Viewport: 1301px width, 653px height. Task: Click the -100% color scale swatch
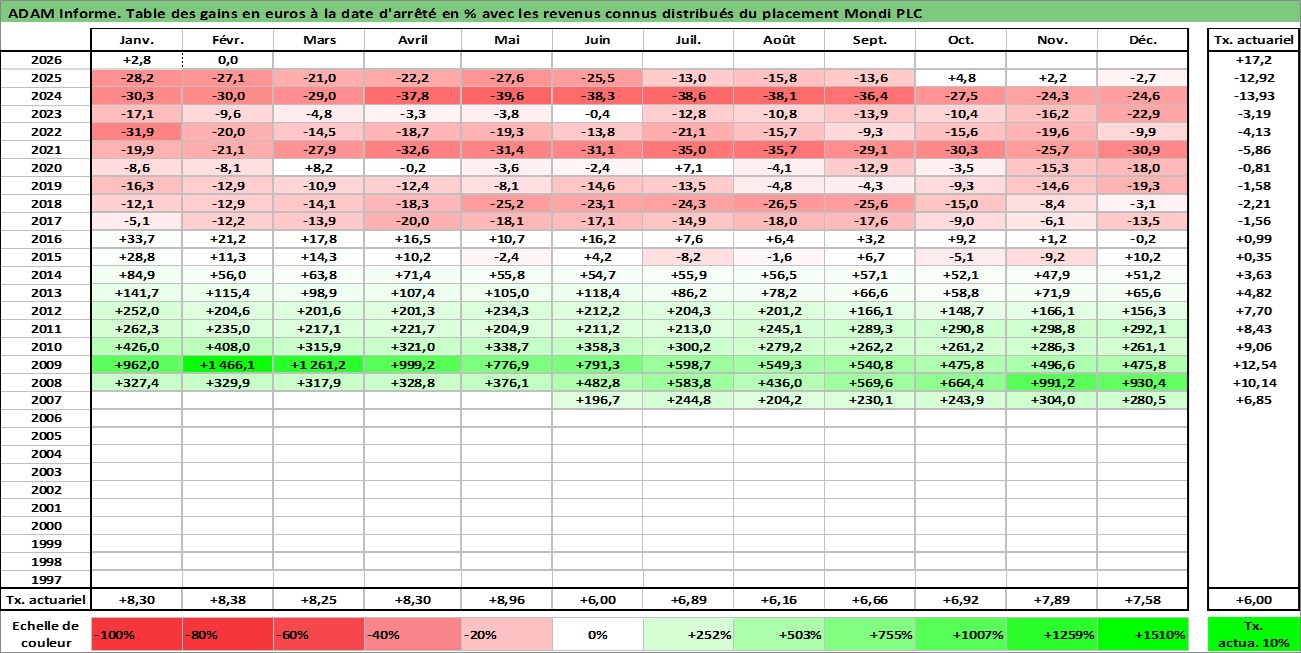(x=136, y=634)
